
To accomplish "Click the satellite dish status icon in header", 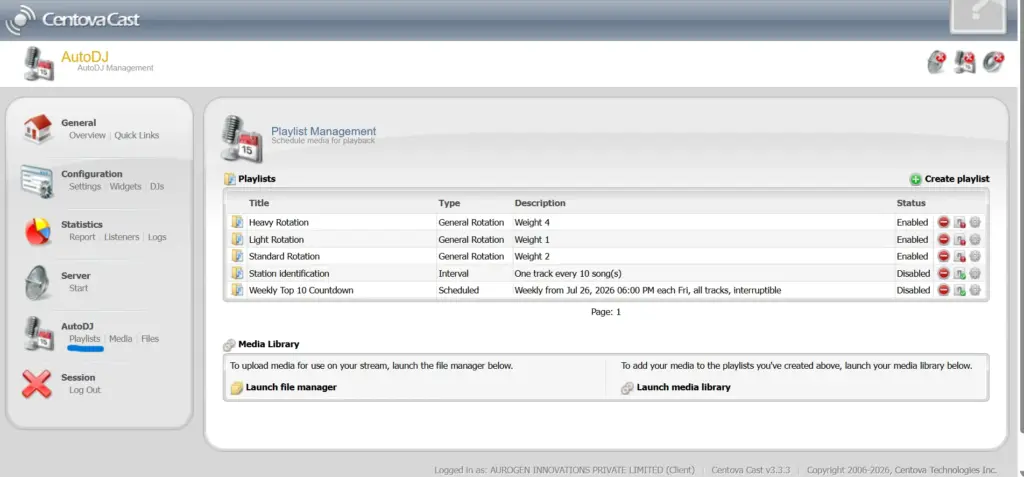I will tap(936, 62).
